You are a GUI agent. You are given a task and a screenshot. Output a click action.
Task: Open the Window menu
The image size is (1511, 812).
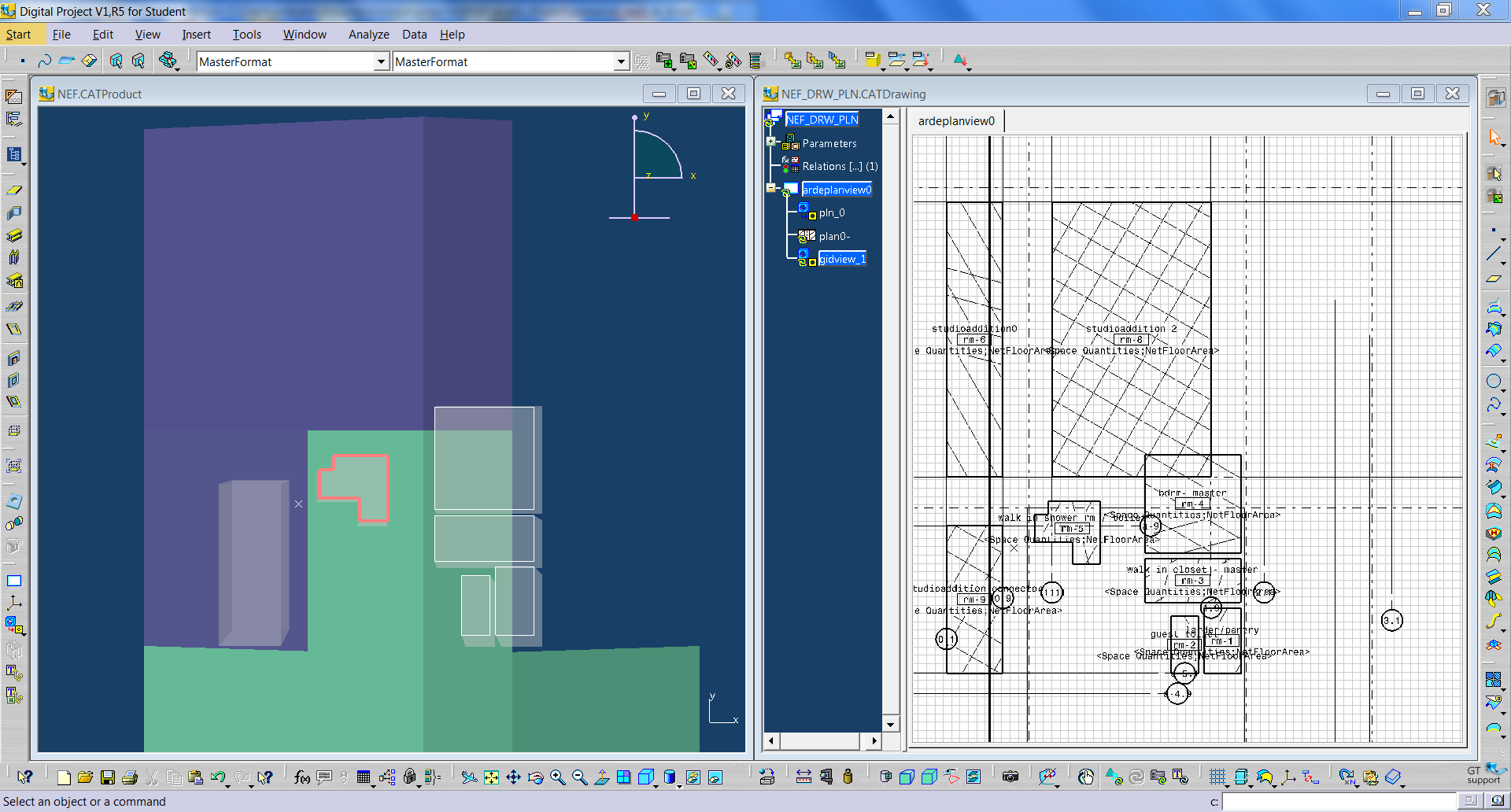305,35
